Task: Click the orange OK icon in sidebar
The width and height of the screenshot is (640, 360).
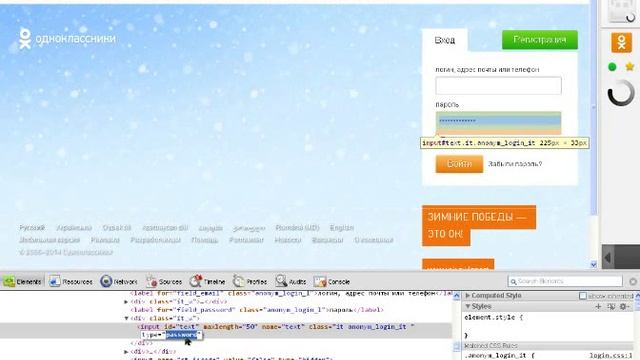Action: click(621, 42)
